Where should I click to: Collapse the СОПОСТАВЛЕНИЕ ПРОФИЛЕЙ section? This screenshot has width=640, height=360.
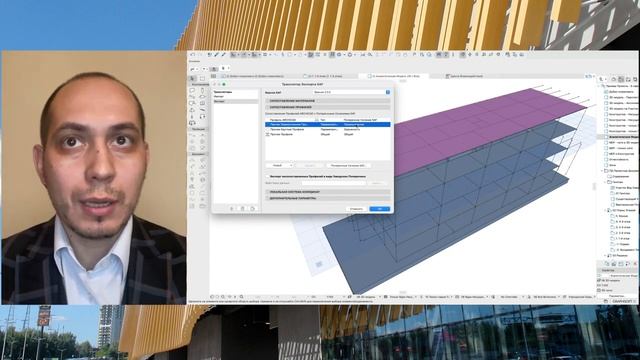tap(327, 107)
